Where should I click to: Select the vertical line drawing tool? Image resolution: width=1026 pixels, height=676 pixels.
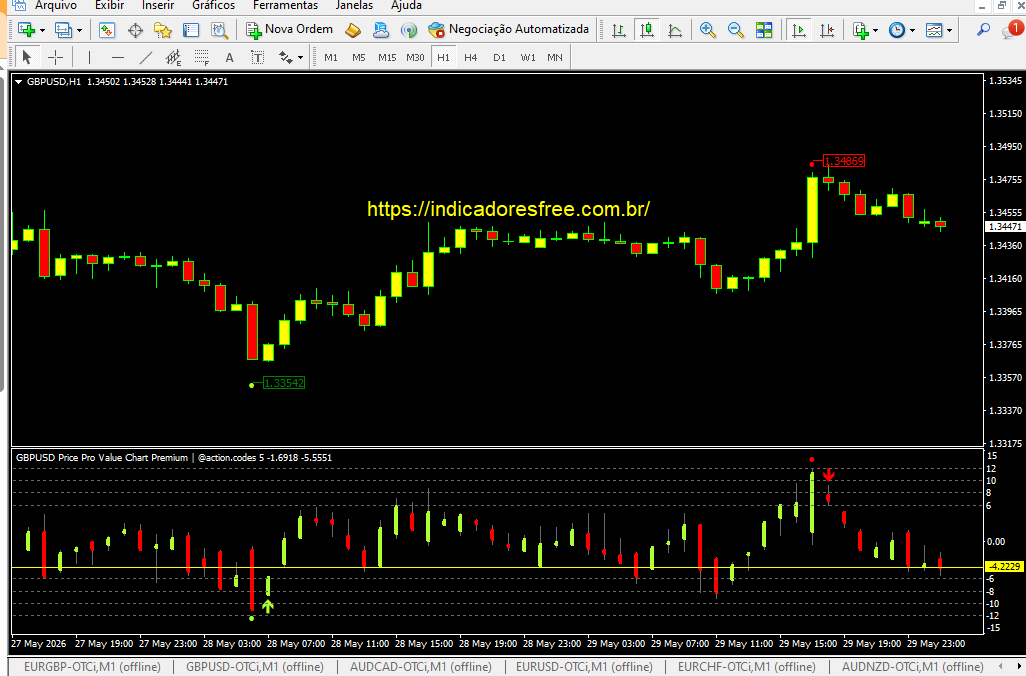click(x=90, y=58)
